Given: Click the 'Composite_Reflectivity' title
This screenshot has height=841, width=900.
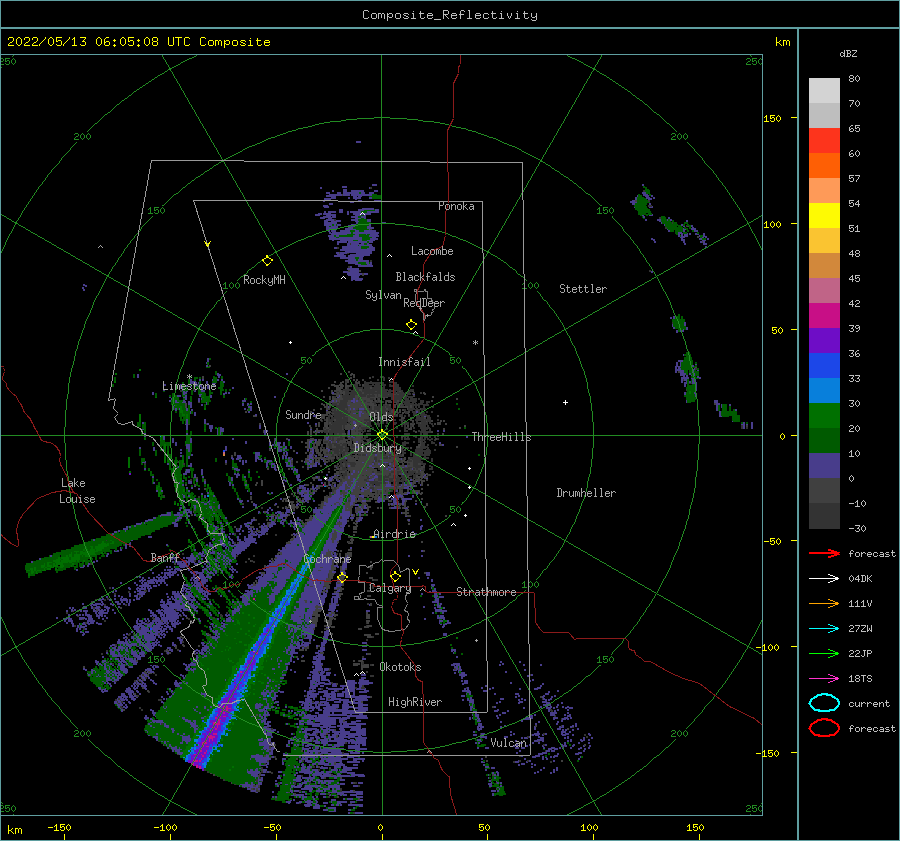Looking at the screenshot, I should (x=450, y=15).
